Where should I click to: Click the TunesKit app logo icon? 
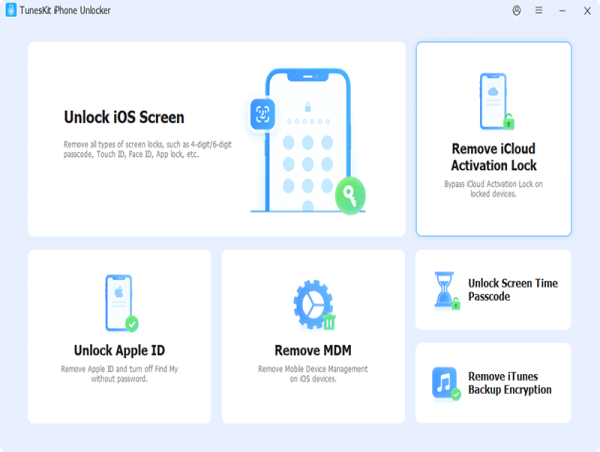pyautogui.click(x=11, y=10)
